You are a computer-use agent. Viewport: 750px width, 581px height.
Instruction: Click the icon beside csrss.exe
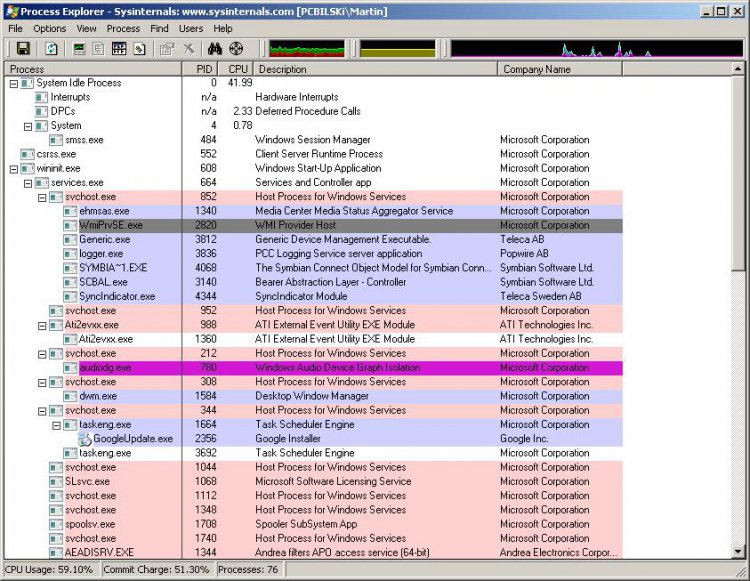pos(27,154)
